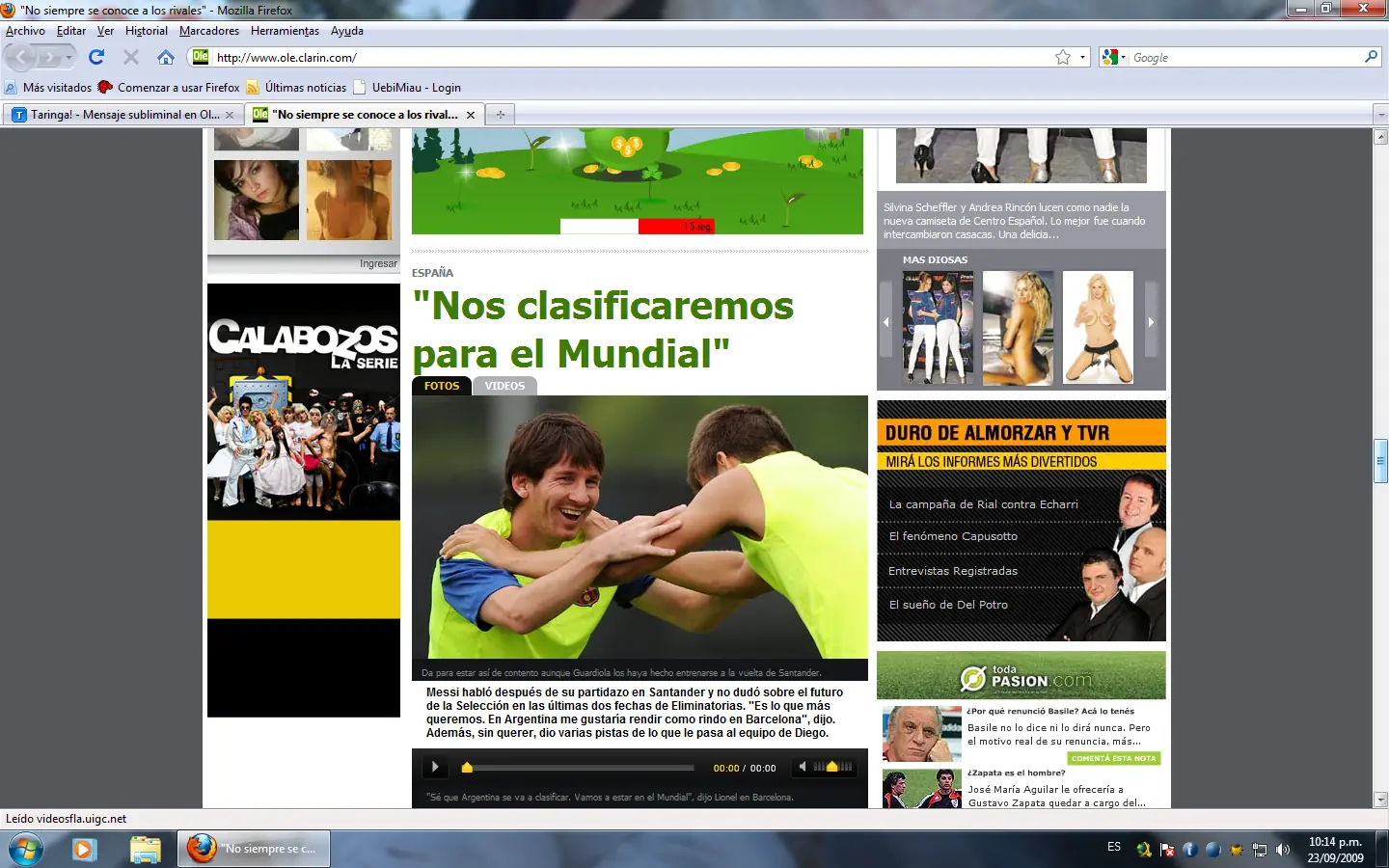Close the 'No siempre se conoce' tab
This screenshot has height=868, width=1389.
[x=471, y=115]
